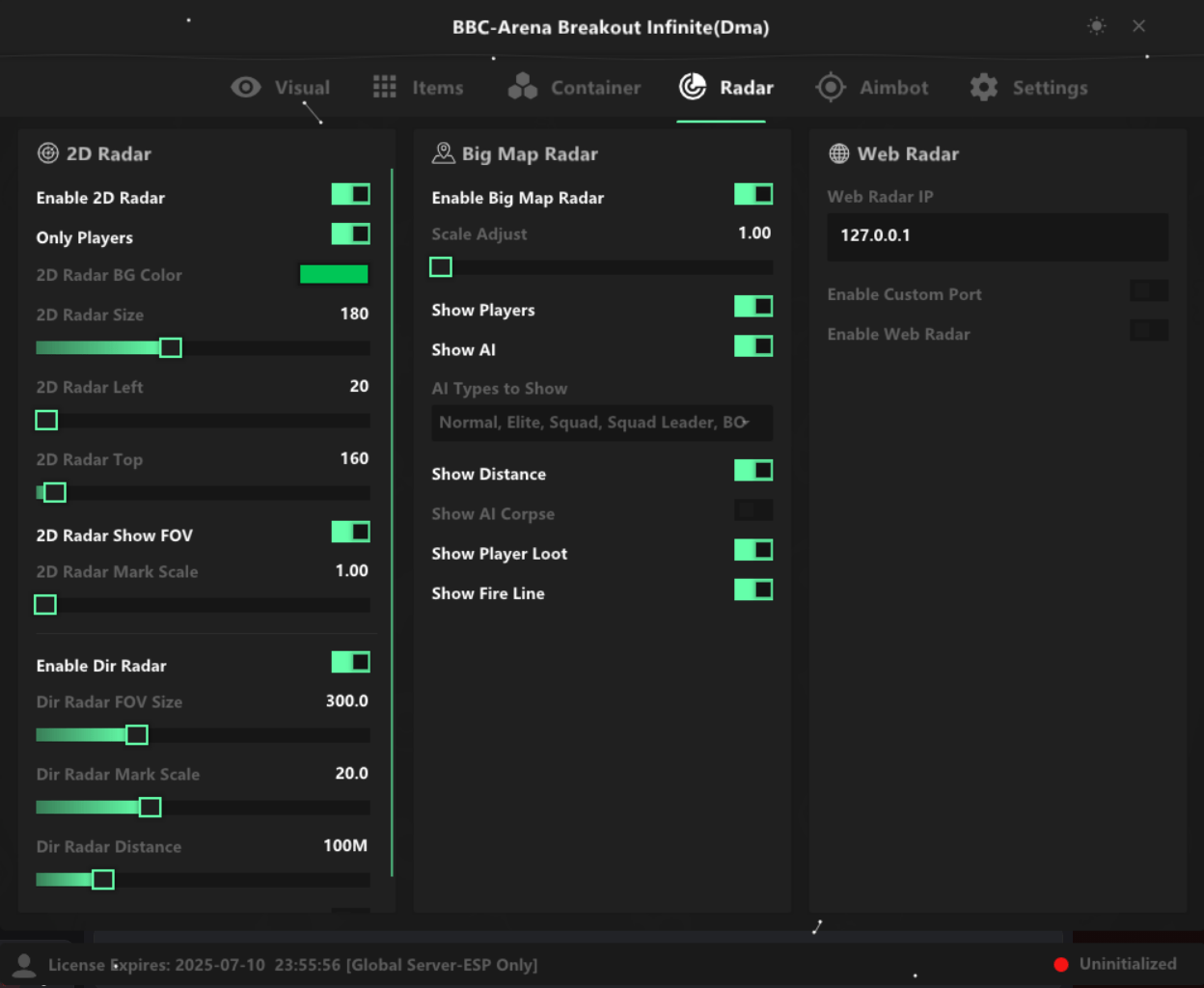Viewport: 1204px width, 988px height.
Task: Click the Web Radar globe icon
Action: tap(839, 153)
